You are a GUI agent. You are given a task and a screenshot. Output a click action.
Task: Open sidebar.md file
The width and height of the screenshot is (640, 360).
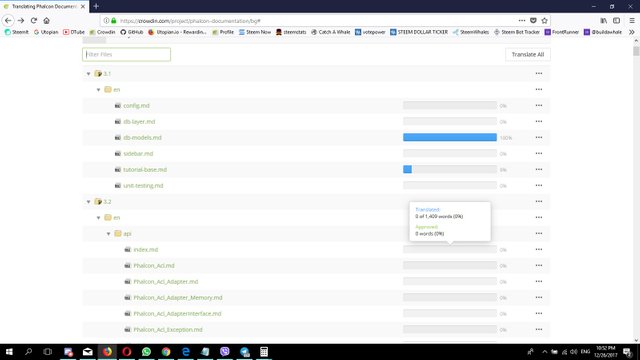tap(138, 153)
